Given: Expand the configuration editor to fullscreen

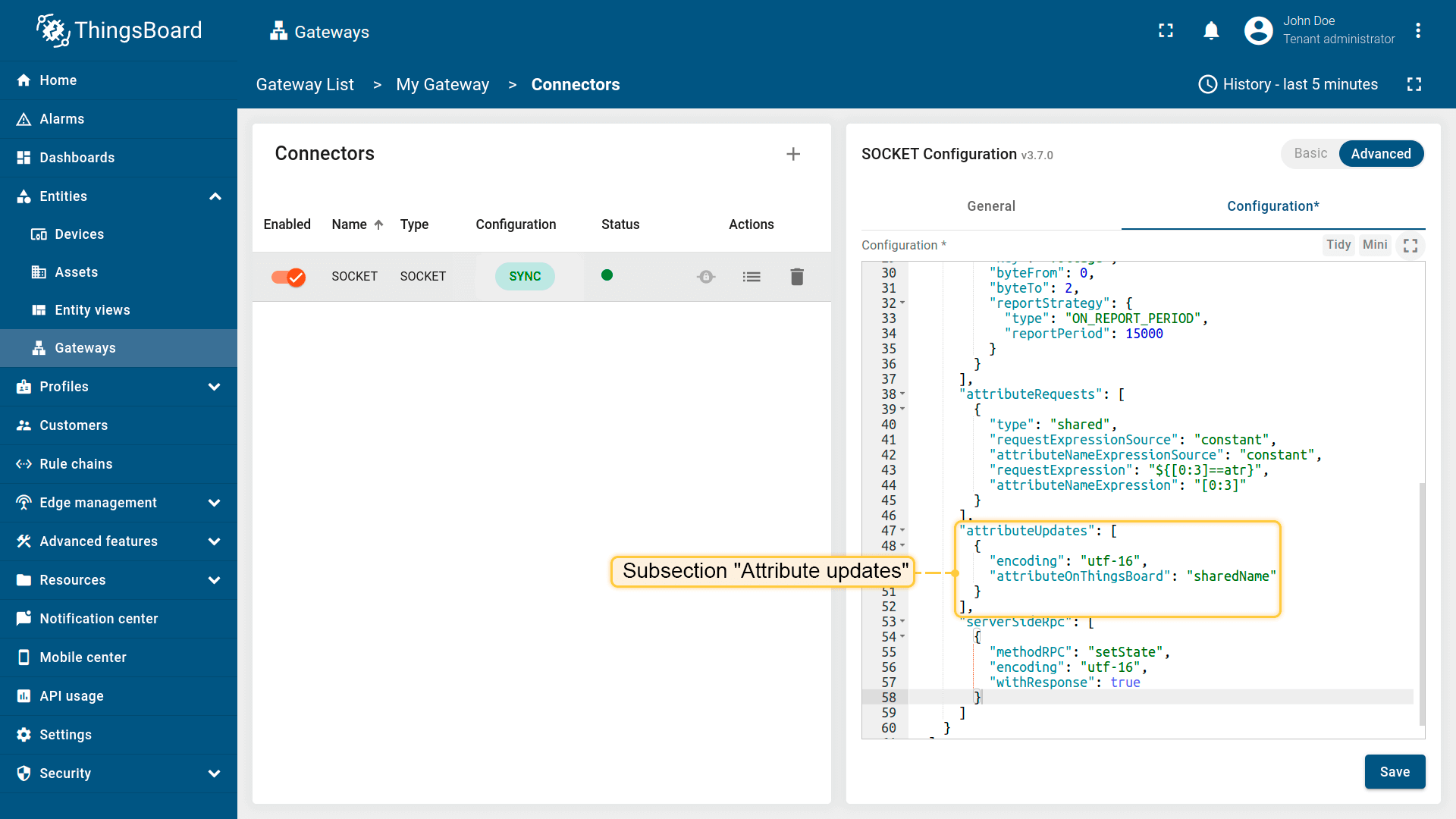Looking at the screenshot, I should click(1410, 246).
